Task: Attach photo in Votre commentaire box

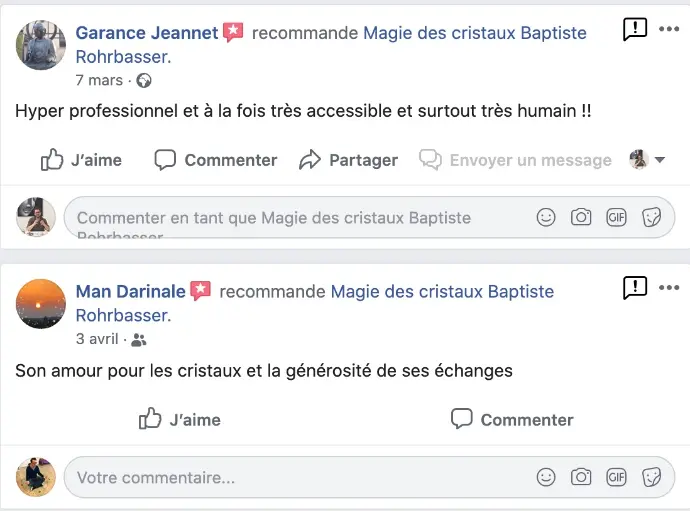Action: [581, 477]
